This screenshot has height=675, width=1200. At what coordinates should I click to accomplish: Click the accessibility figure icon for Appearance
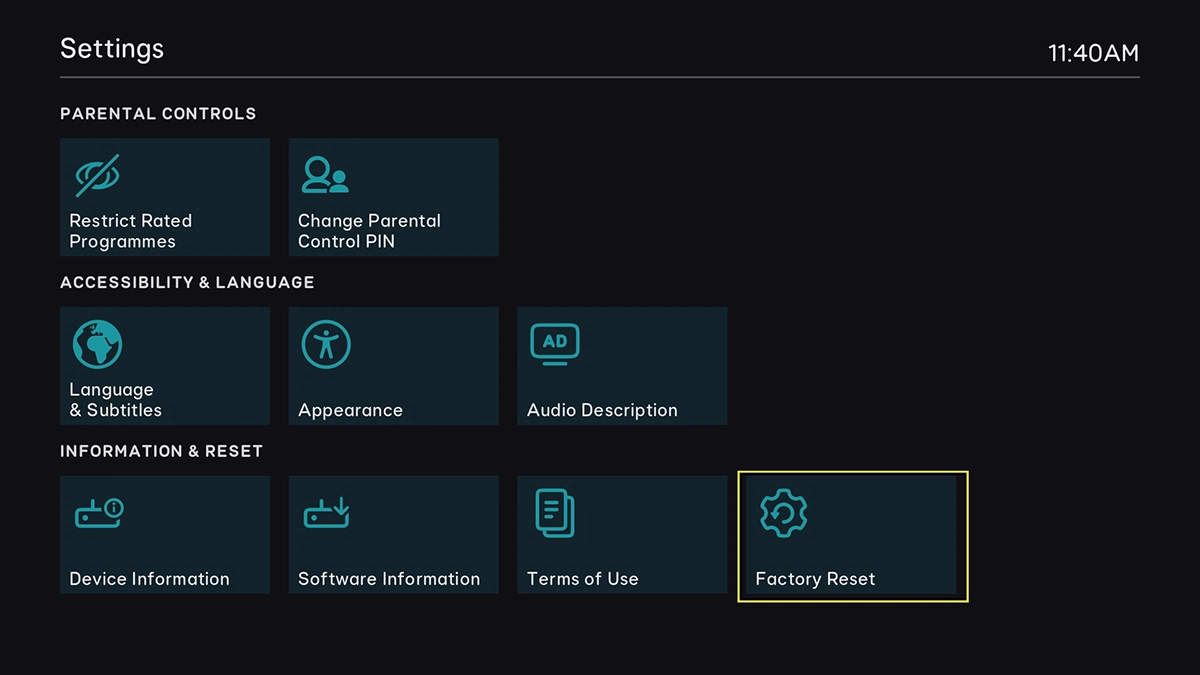[326, 345]
